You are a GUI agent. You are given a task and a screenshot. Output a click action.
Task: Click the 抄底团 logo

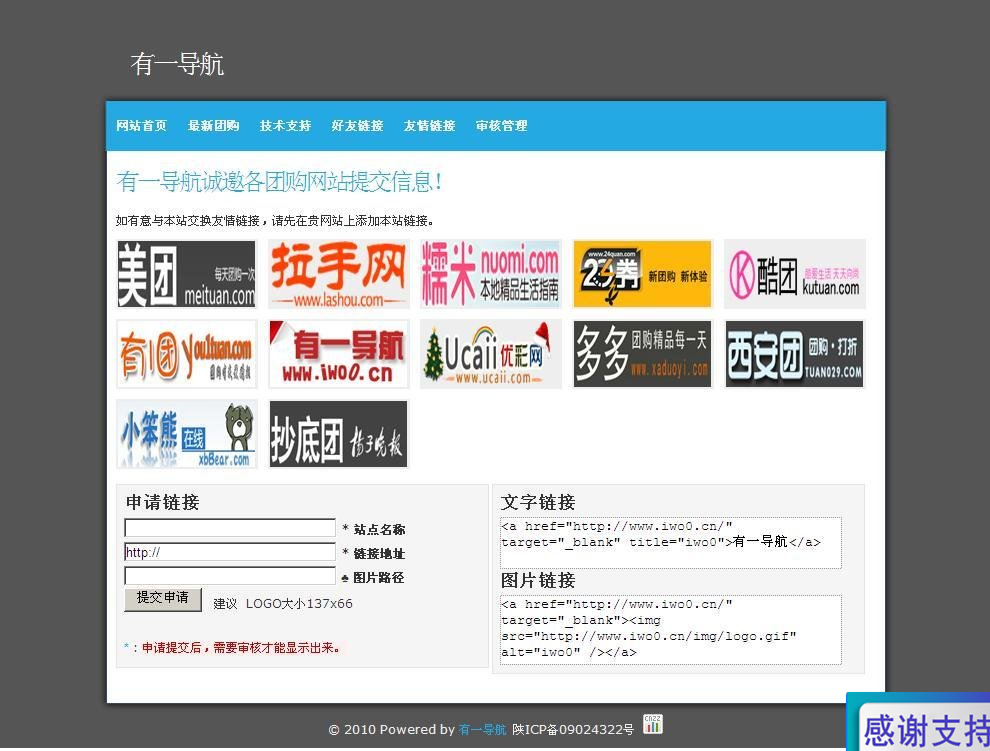[x=338, y=434]
